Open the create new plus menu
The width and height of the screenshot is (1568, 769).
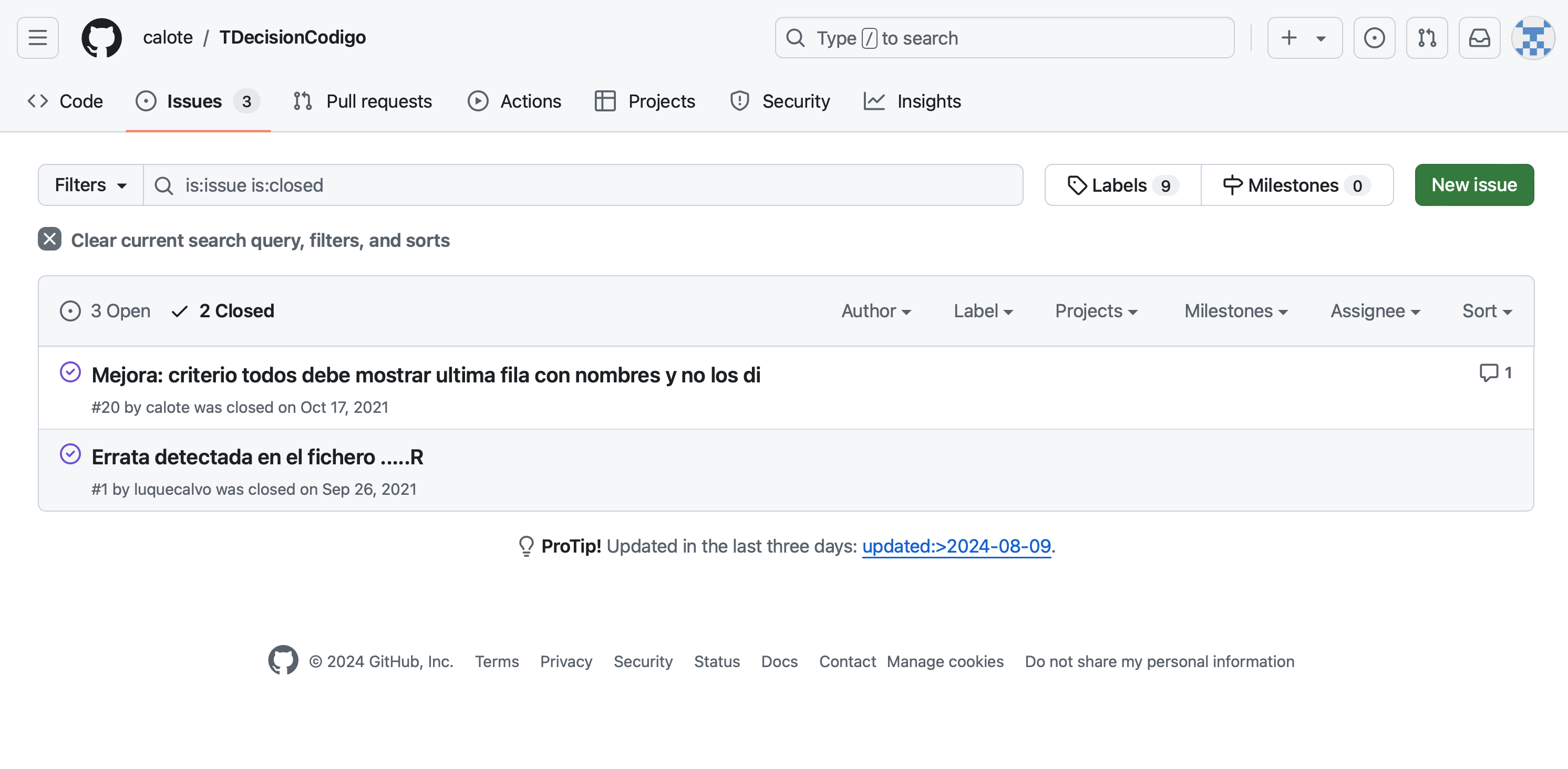pos(1304,38)
